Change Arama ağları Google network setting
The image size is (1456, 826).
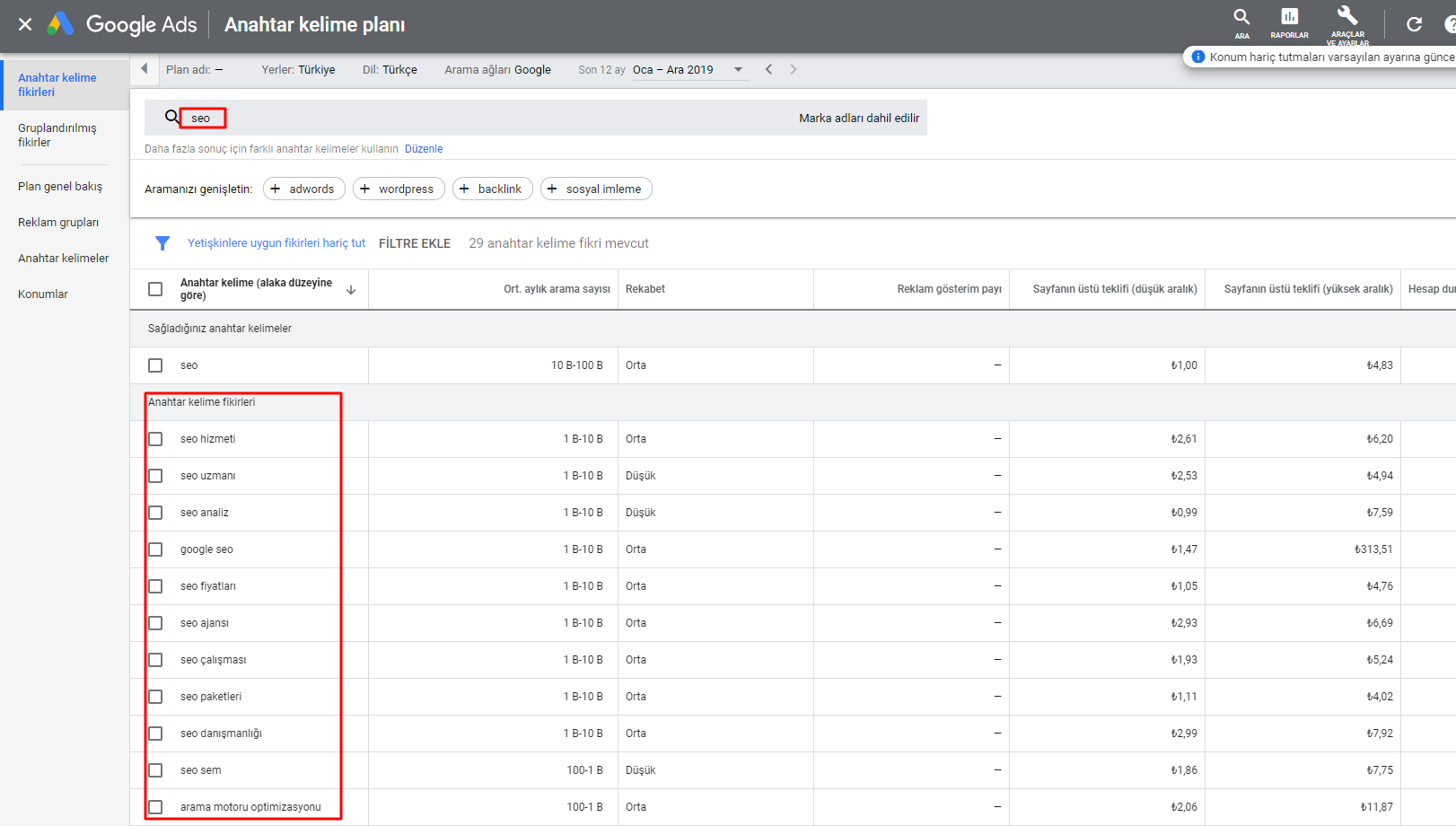click(497, 69)
